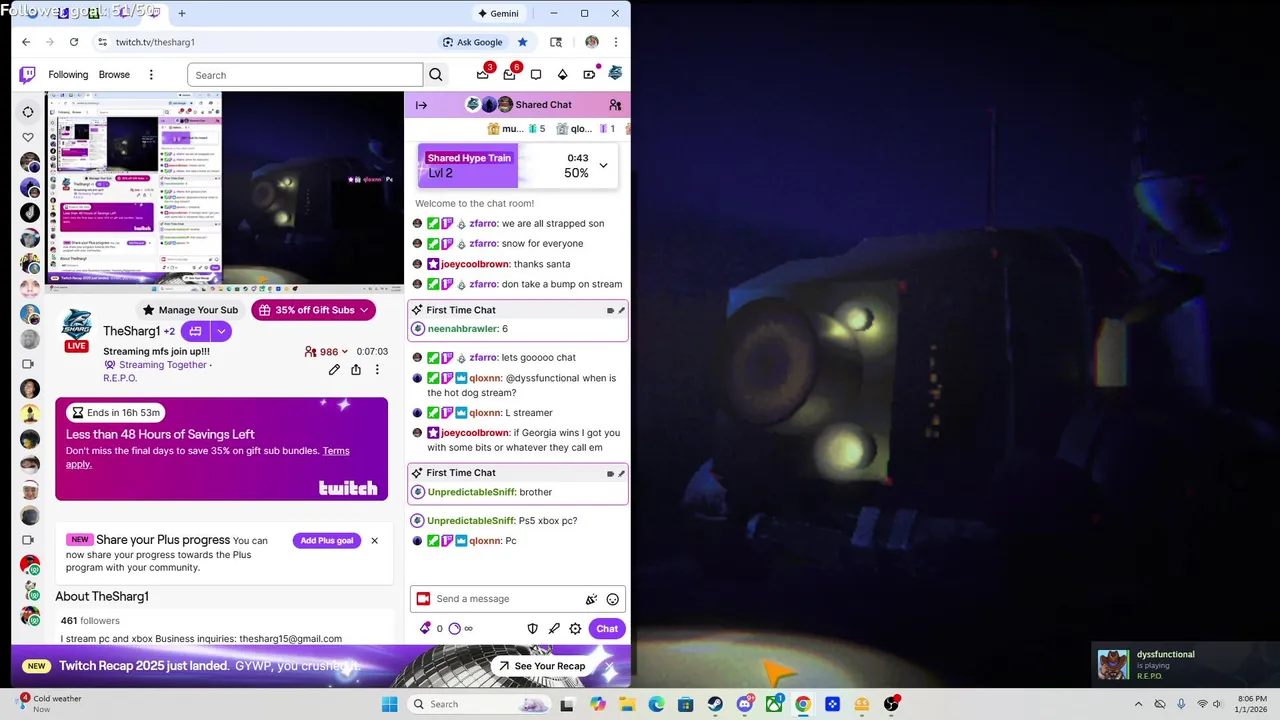Click the Twitch search magnifier button
This screenshot has width=1280, height=720.
point(436,75)
